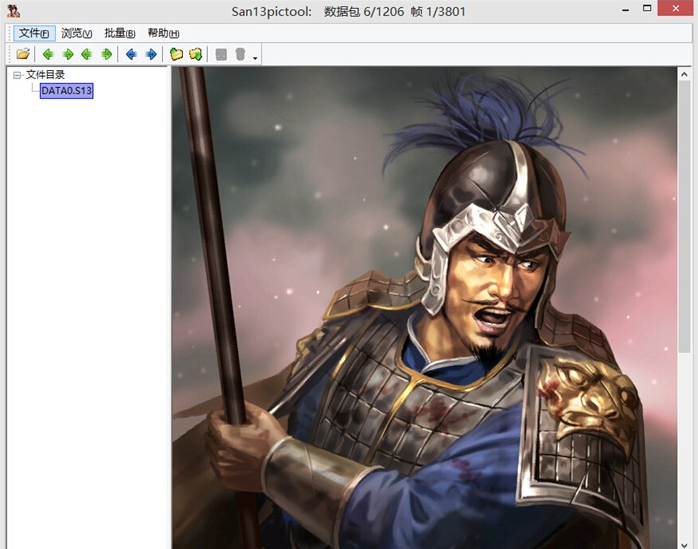
Task: Open the 浏览(V) menu
Action: (76, 33)
